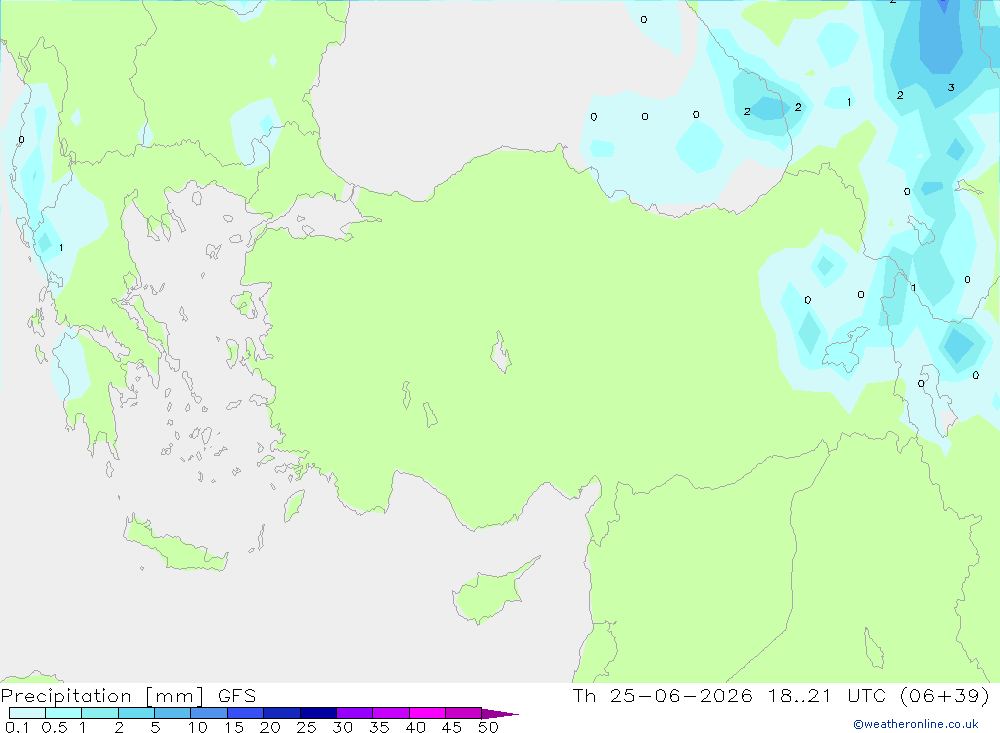Viewport: 1000px width, 733px height.
Task: Click the '30' legend scale label
Action: click(x=343, y=727)
